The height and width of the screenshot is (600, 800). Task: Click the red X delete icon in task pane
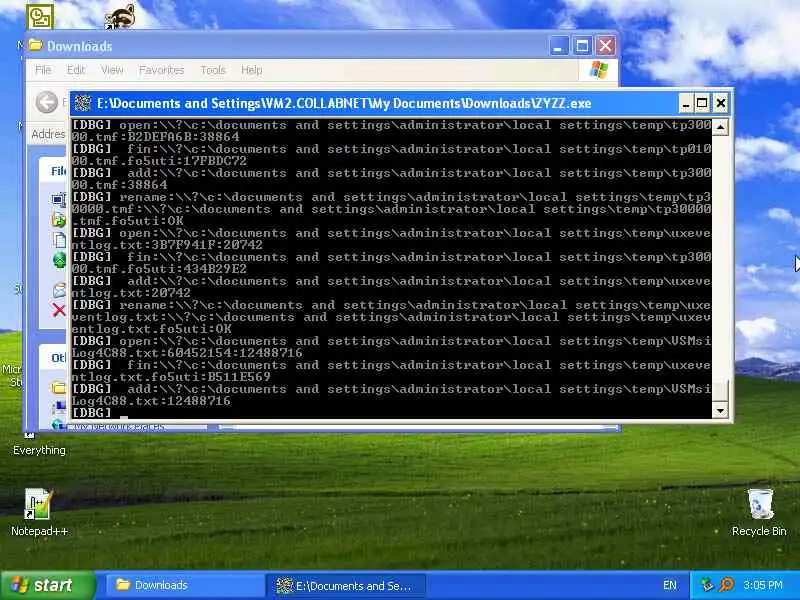pos(59,310)
